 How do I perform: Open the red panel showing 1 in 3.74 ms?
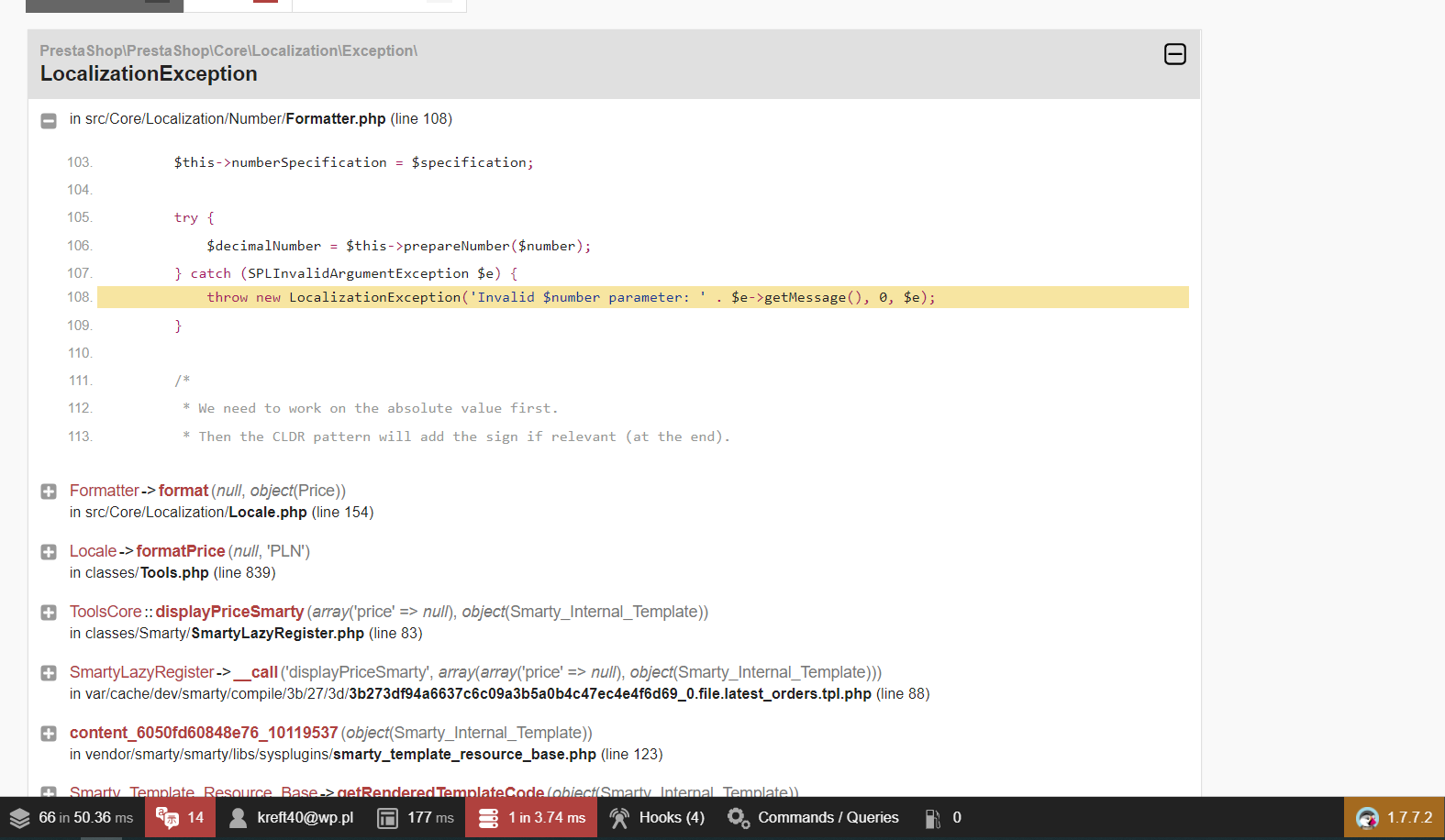531,817
